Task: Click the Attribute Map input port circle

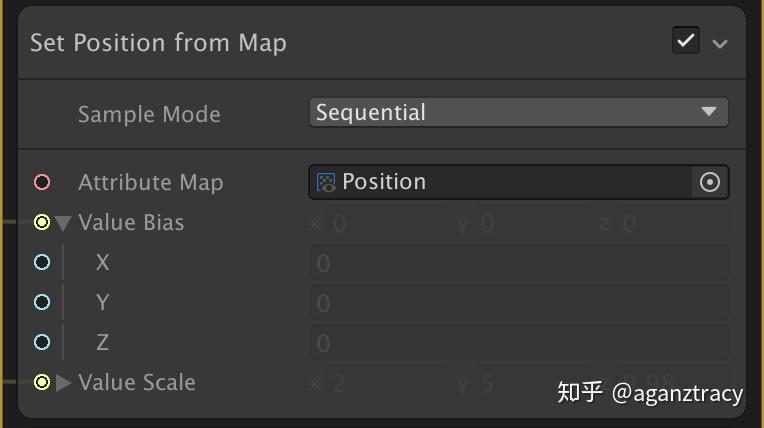Action: pos(42,182)
